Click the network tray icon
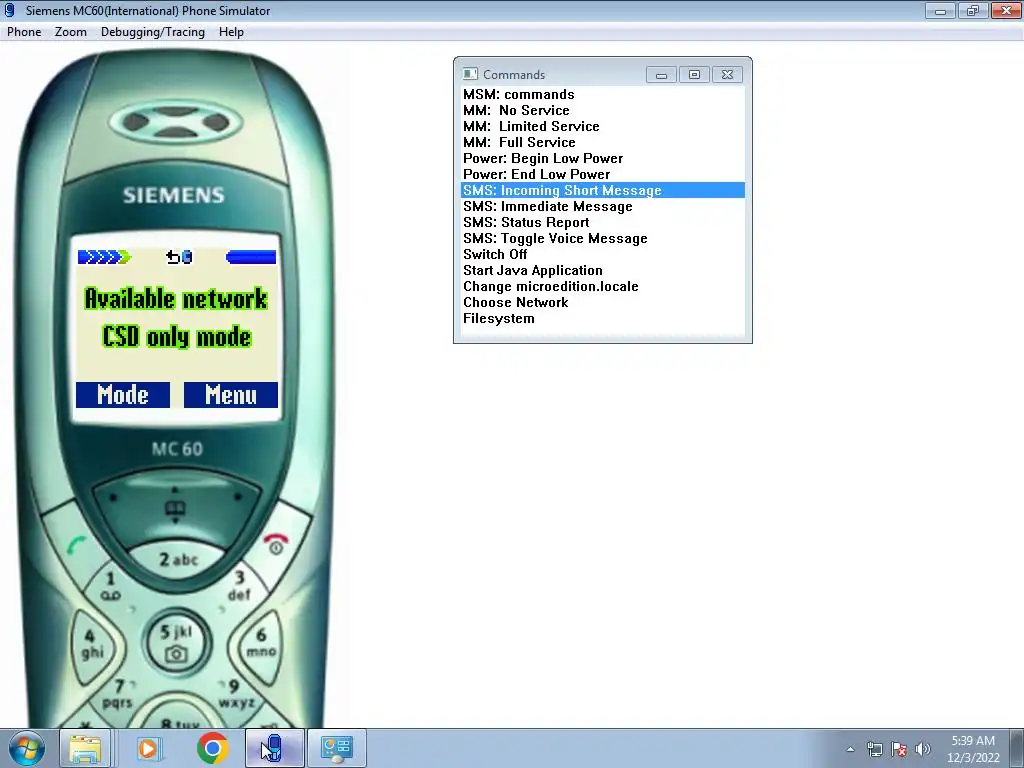 click(x=874, y=749)
